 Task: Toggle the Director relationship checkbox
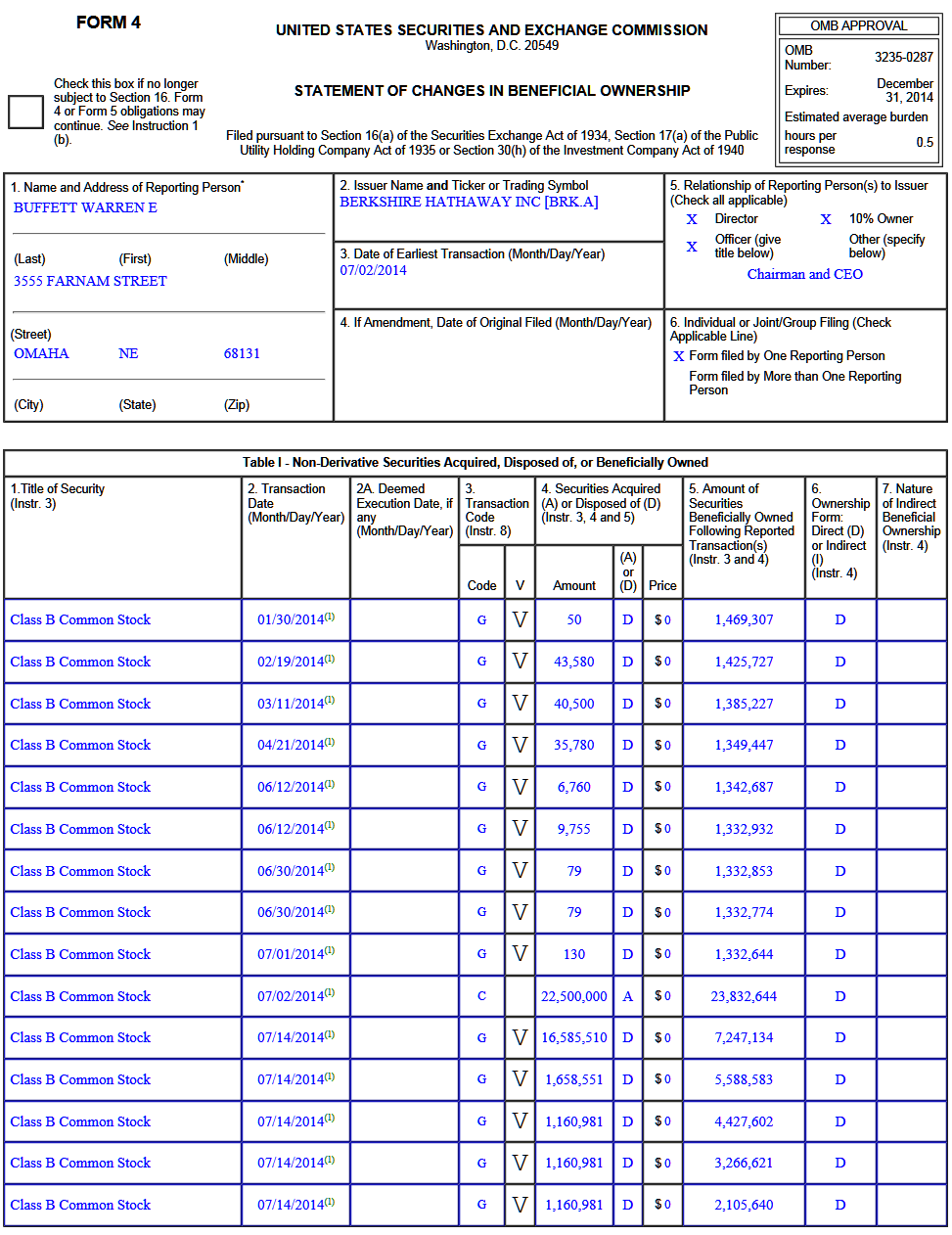tap(692, 219)
